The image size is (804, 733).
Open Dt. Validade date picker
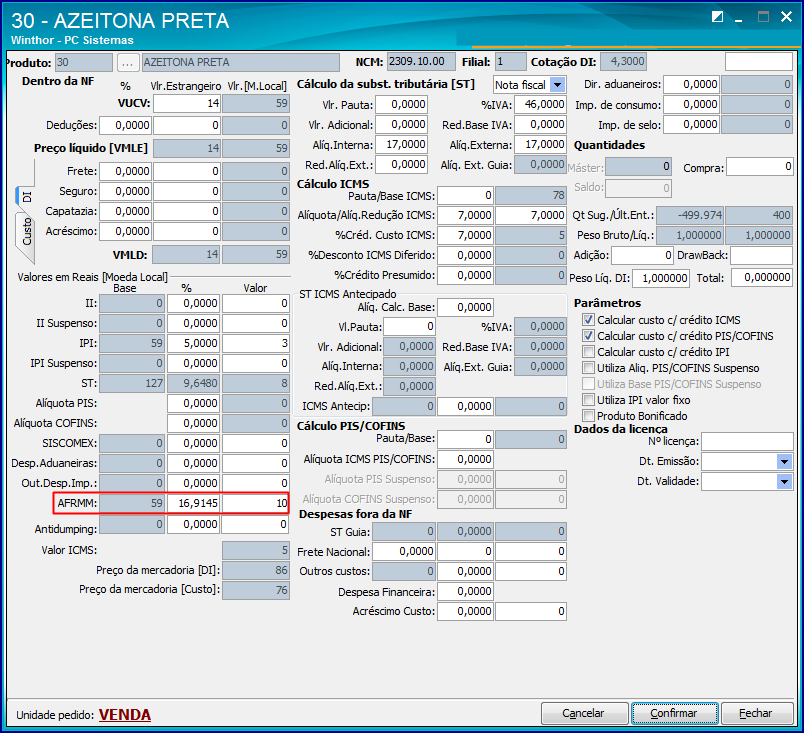(784, 482)
